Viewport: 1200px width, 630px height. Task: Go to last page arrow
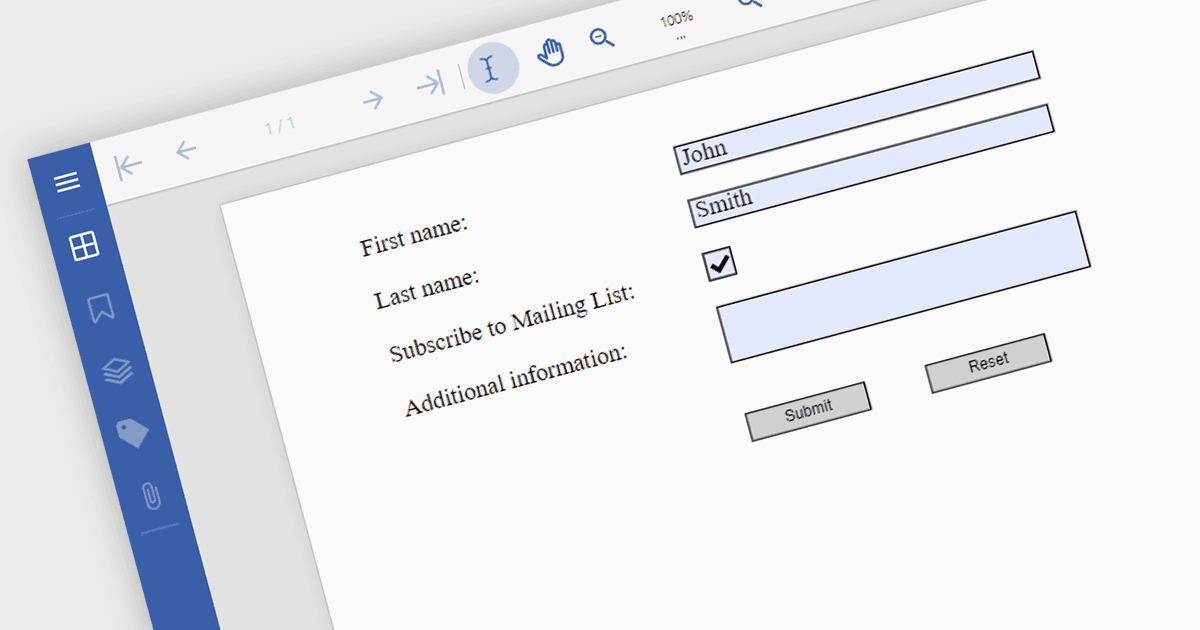click(x=431, y=84)
